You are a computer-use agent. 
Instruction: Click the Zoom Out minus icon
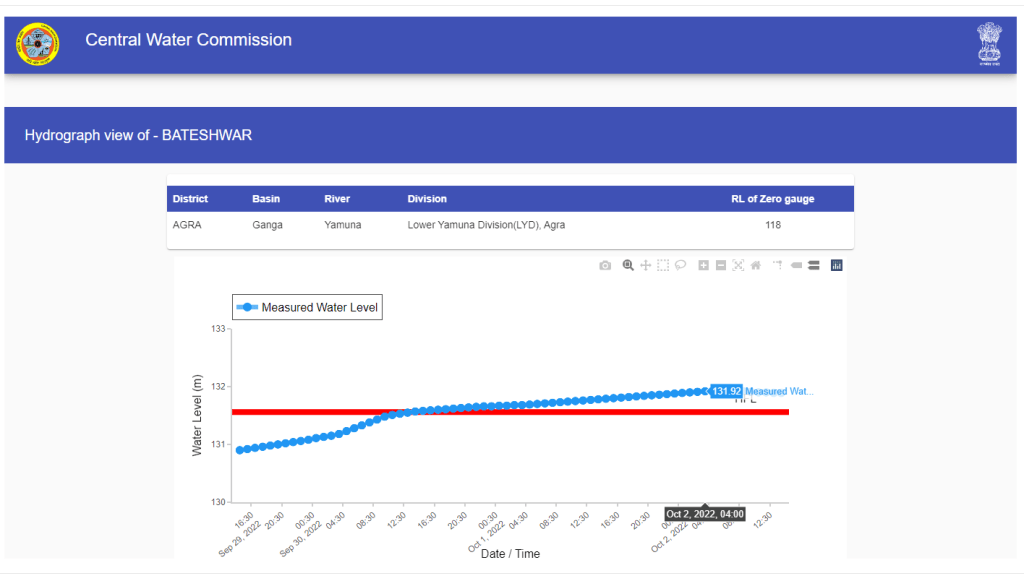click(x=721, y=265)
